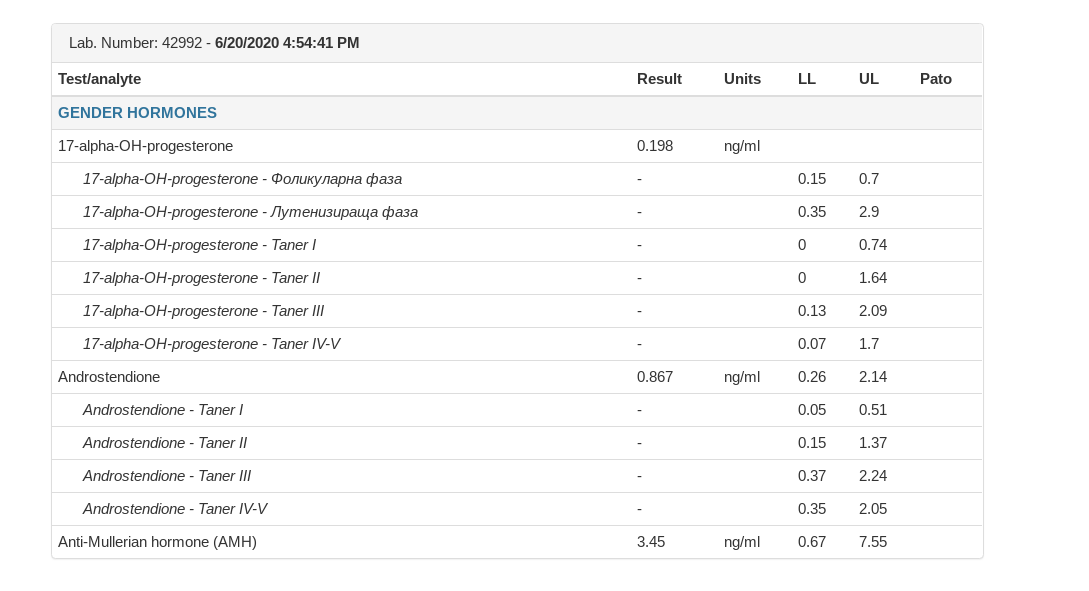Select the GENDER HORMONES section heading
This screenshot has height=591, width=1089.
click(138, 113)
